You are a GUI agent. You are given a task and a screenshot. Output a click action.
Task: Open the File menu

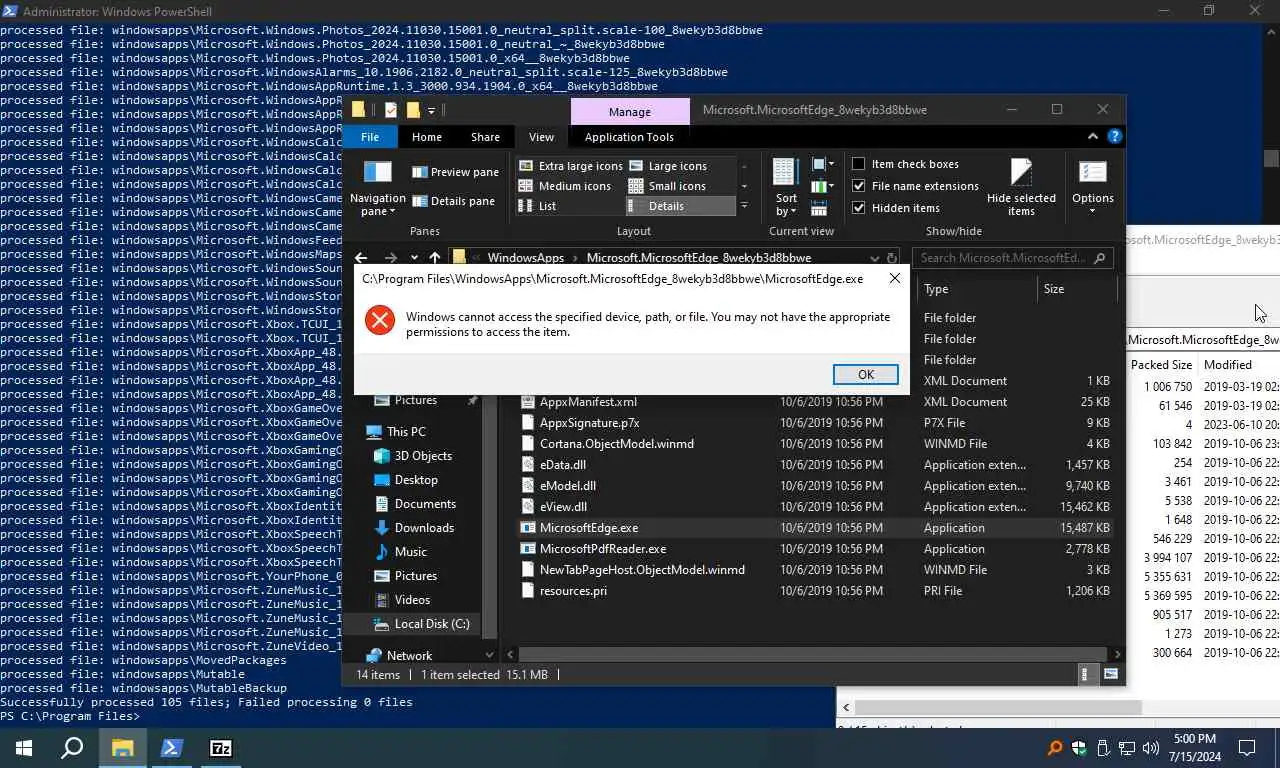[370, 137]
